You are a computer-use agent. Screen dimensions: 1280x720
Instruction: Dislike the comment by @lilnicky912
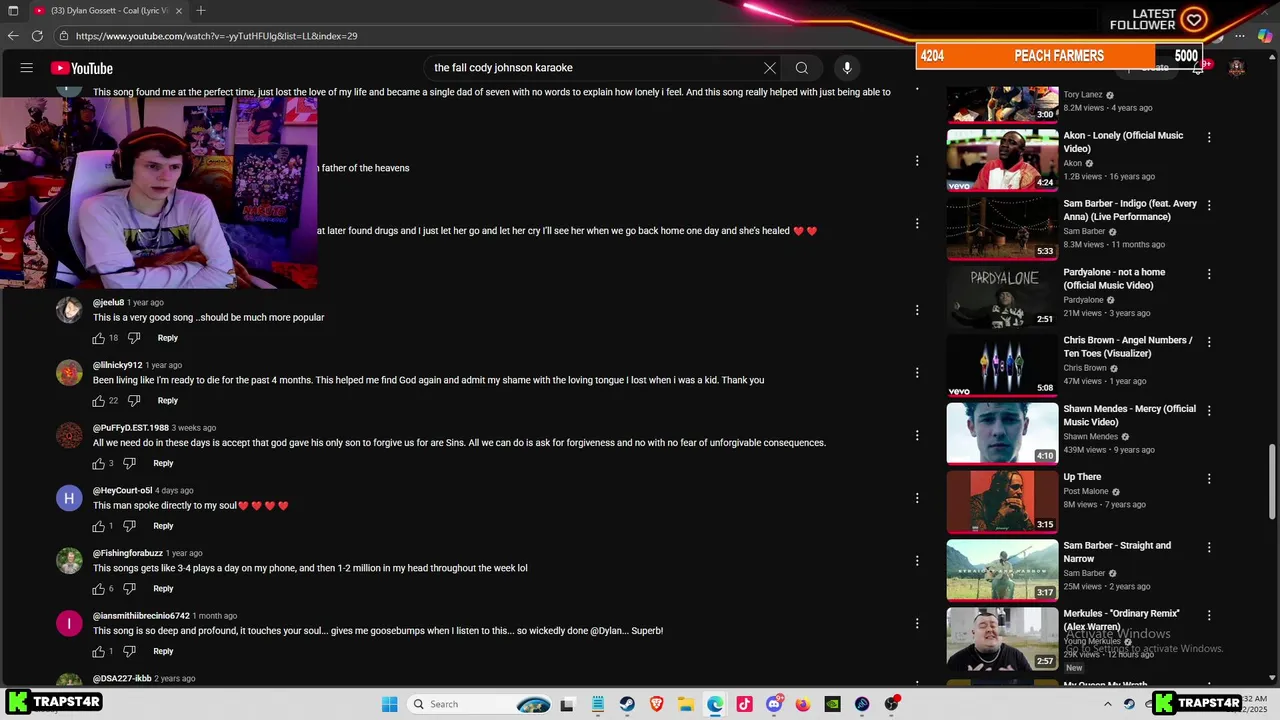click(x=133, y=401)
